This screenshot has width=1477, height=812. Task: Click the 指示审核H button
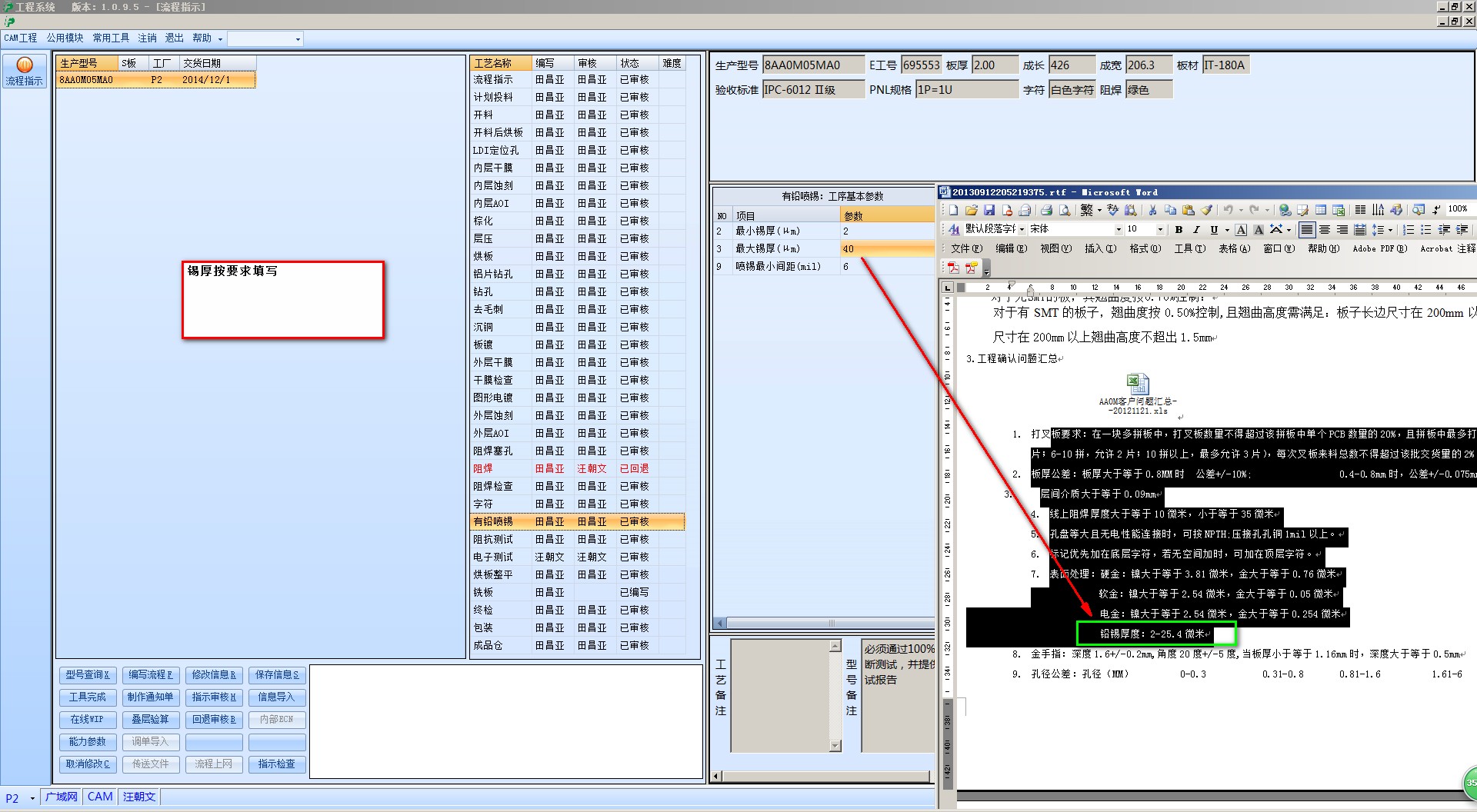tap(214, 697)
